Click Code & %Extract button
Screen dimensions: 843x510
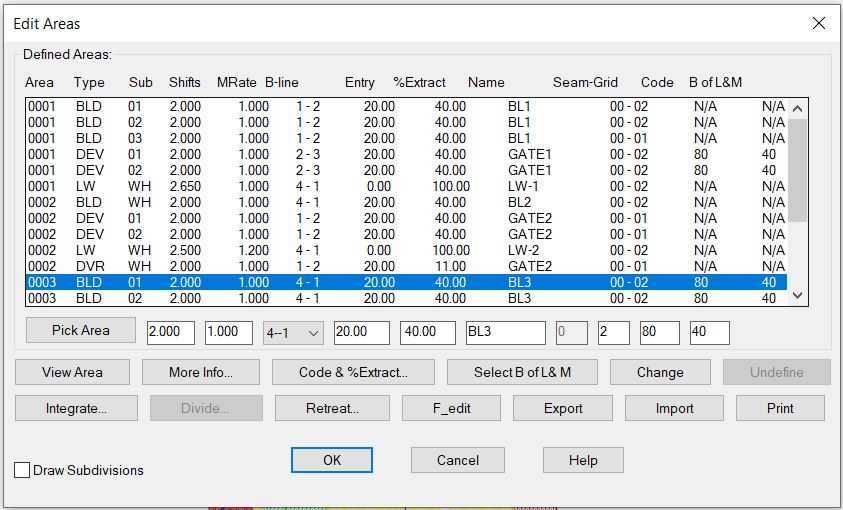pyautogui.click(x=353, y=372)
